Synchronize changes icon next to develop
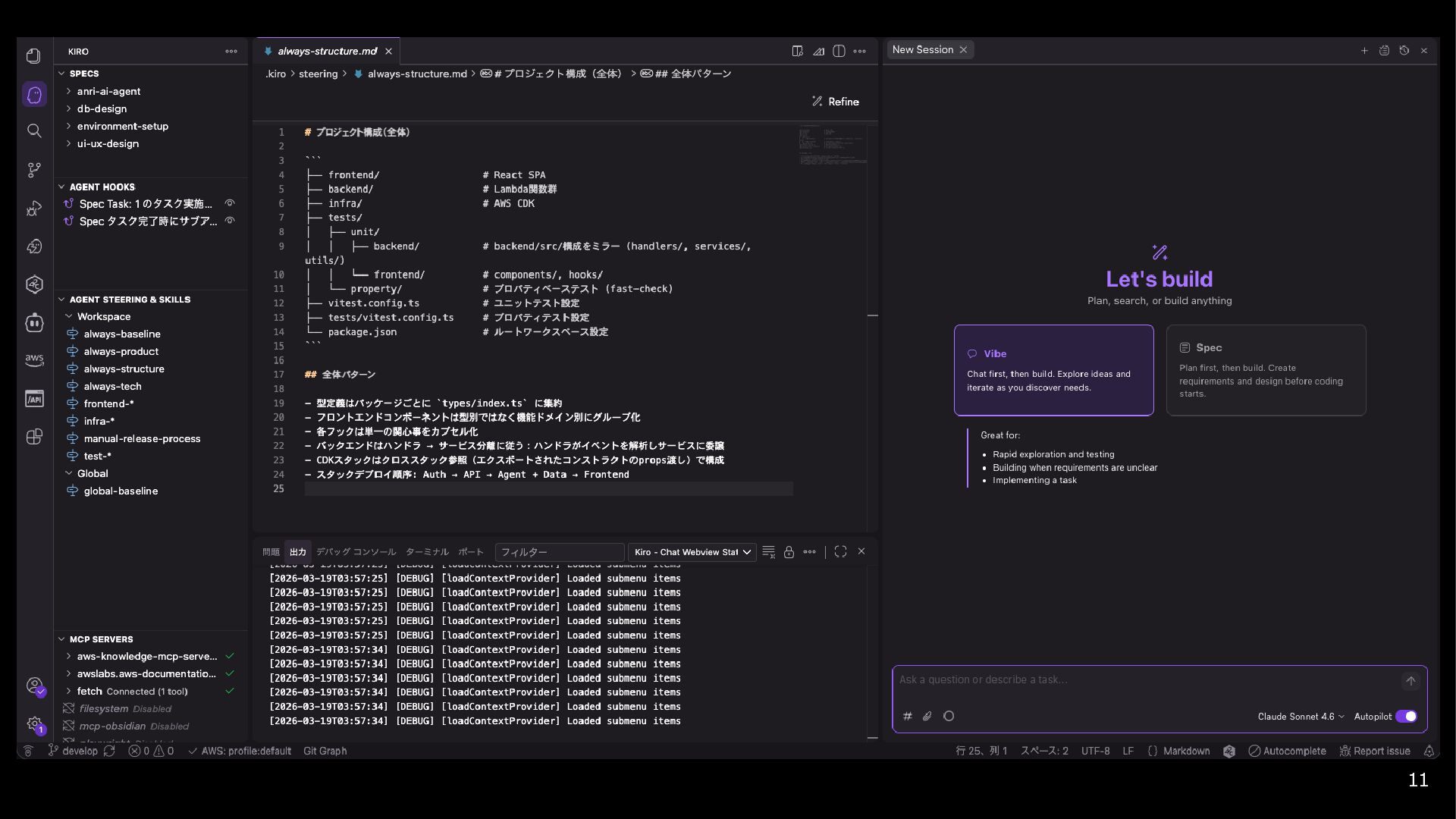 click(x=109, y=751)
